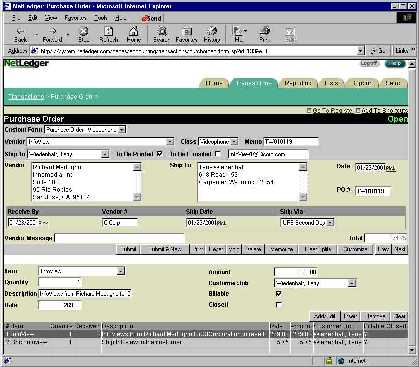Click the Customize button
Image resolution: width=419 pixels, height=367 pixels.
(355, 249)
